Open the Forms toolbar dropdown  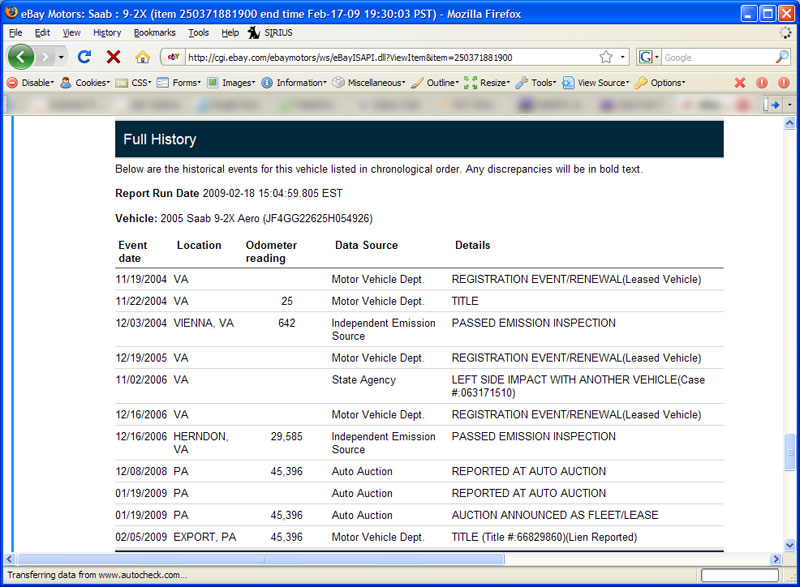179,83
